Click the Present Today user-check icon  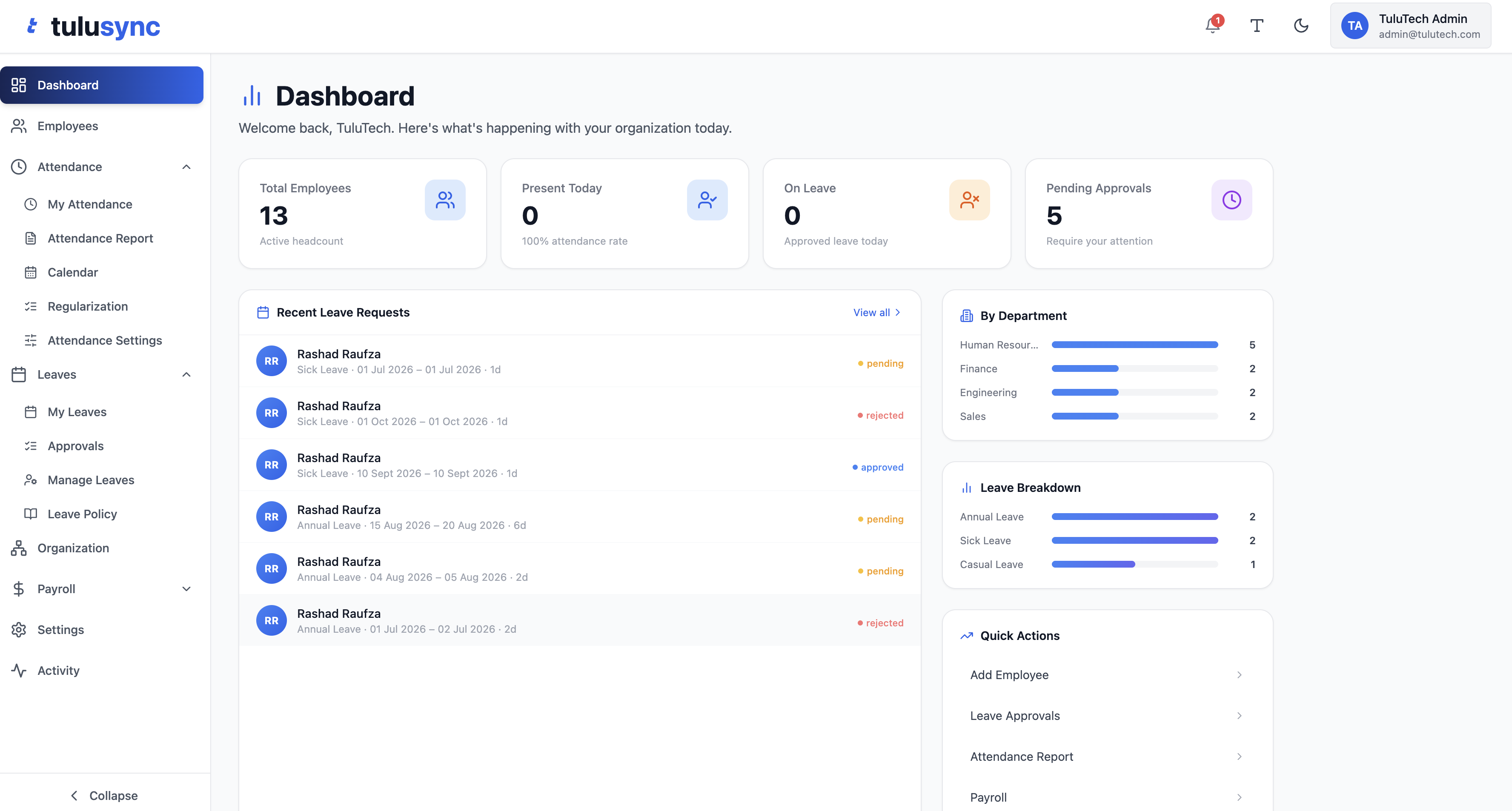(707, 200)
